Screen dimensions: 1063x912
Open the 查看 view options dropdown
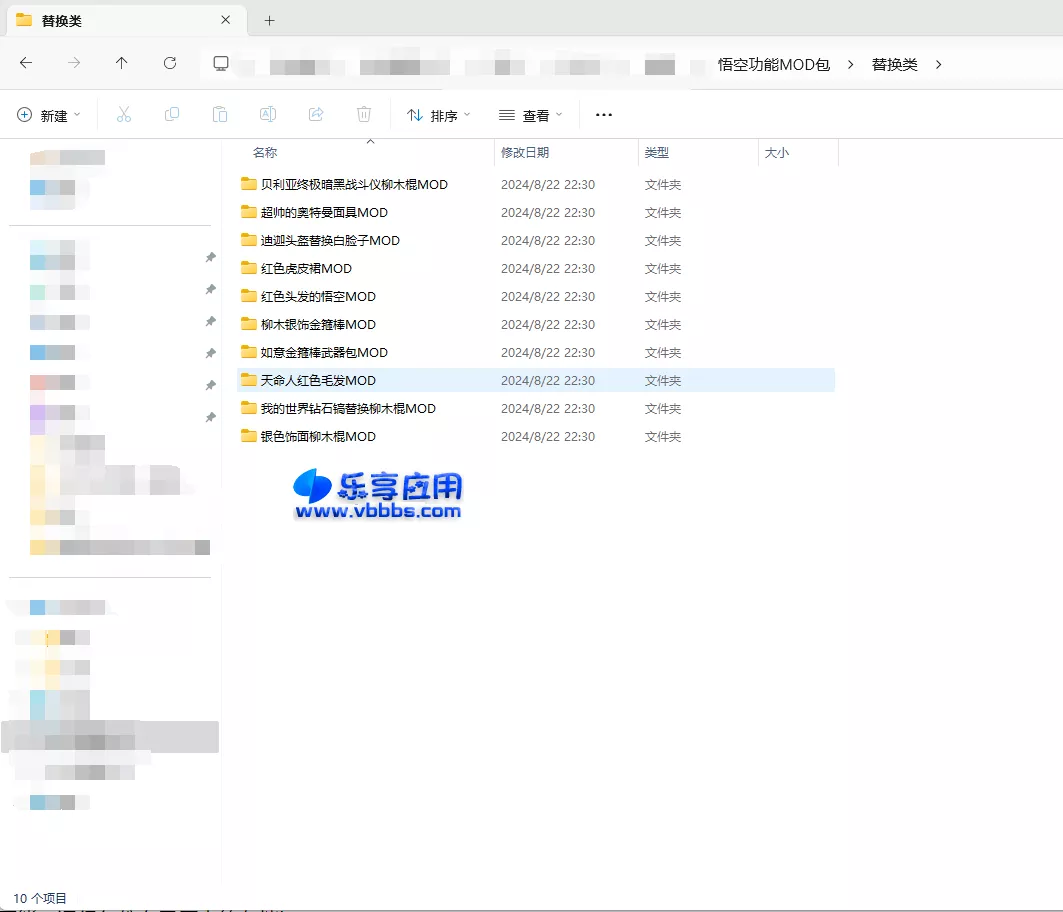tap(531, 115)
